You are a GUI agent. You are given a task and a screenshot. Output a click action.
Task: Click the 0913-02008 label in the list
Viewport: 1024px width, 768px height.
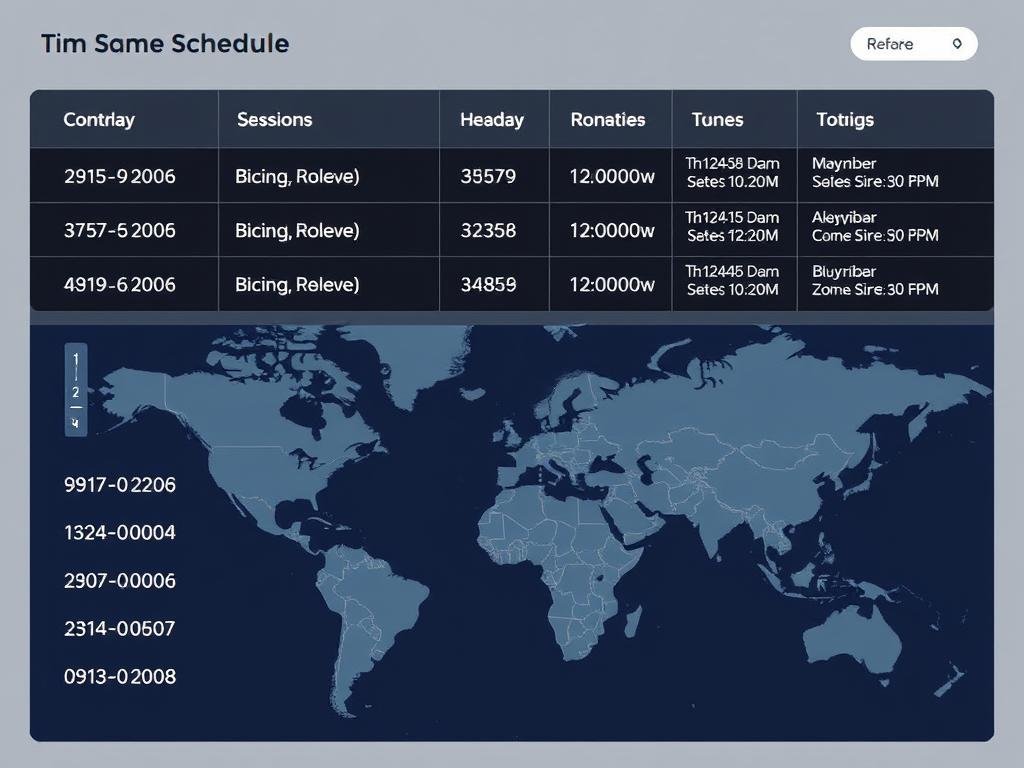coord(120,676)
